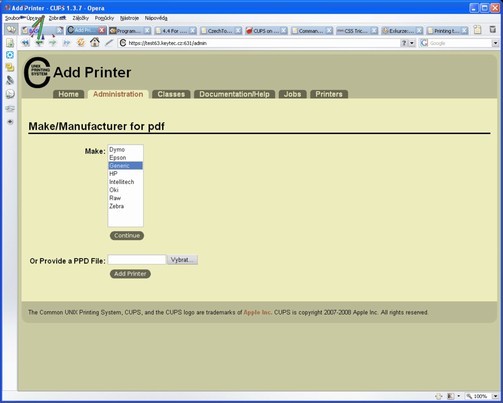This screenshot has width=503, height=403.
Task: Open the blue gear sidebar panel icon
Action: (10, 55)
